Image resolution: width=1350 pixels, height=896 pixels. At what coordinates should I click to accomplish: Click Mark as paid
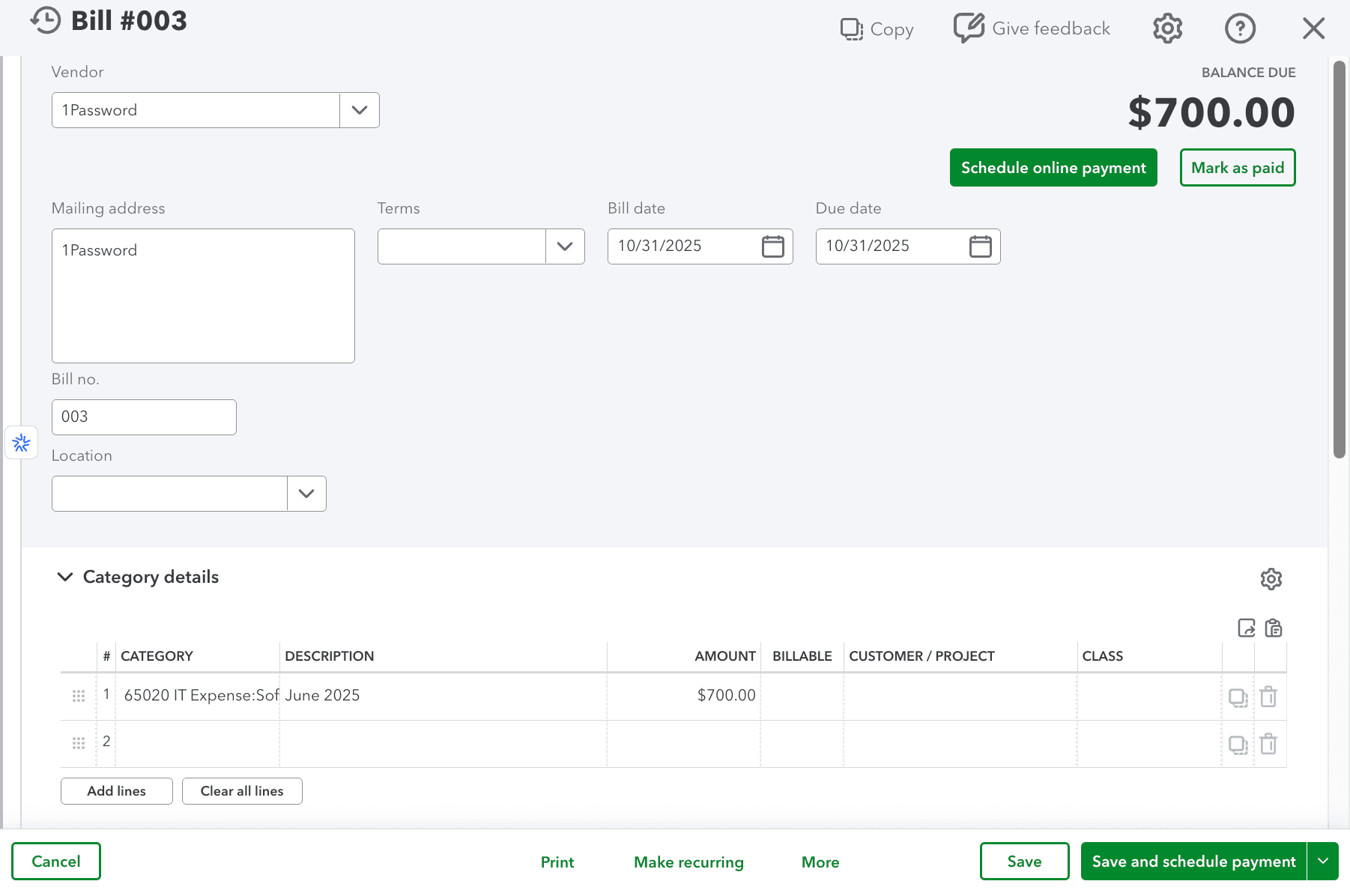[x=1237, y=167]
